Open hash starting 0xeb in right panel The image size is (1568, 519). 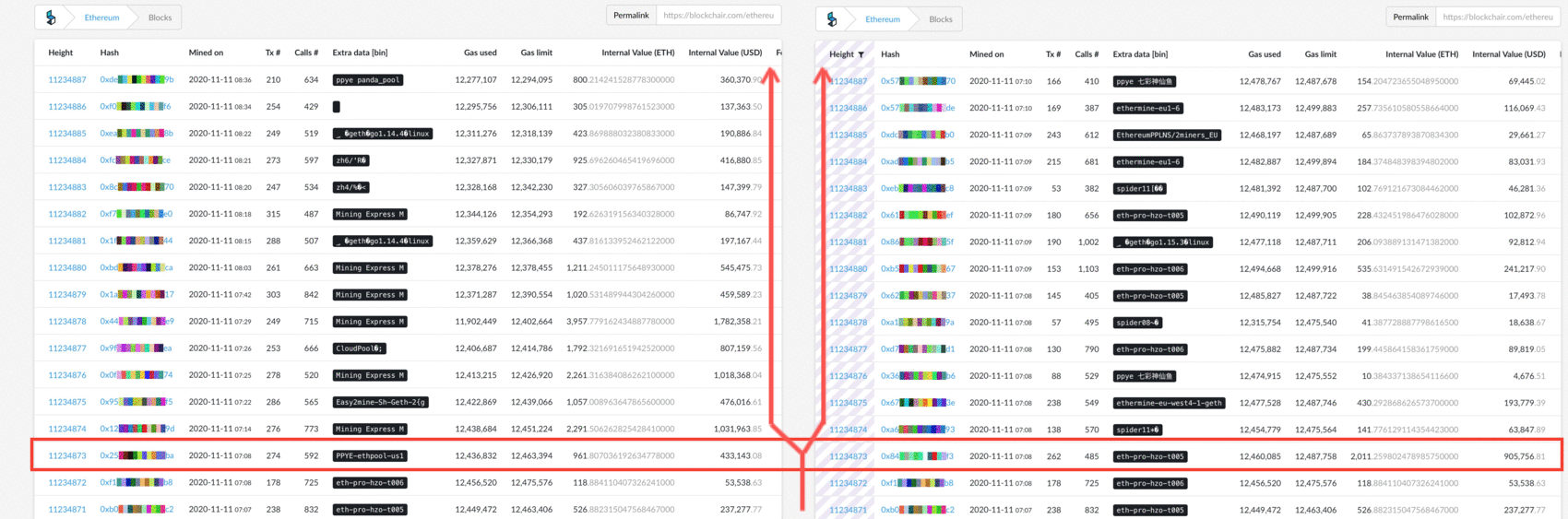918,189
